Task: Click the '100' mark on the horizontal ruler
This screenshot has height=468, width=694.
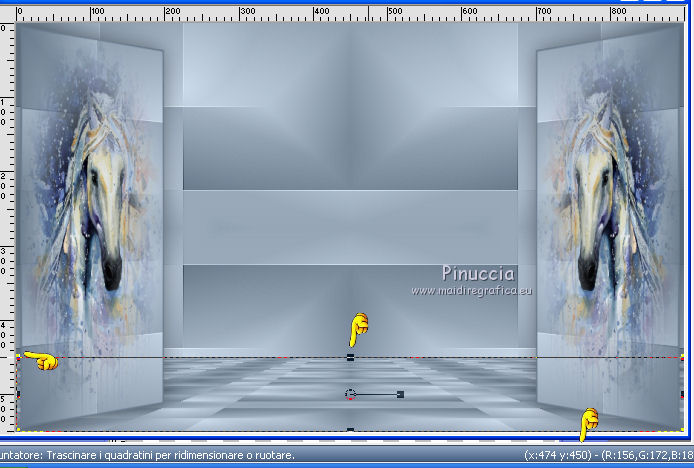Action: coord(97,11)
